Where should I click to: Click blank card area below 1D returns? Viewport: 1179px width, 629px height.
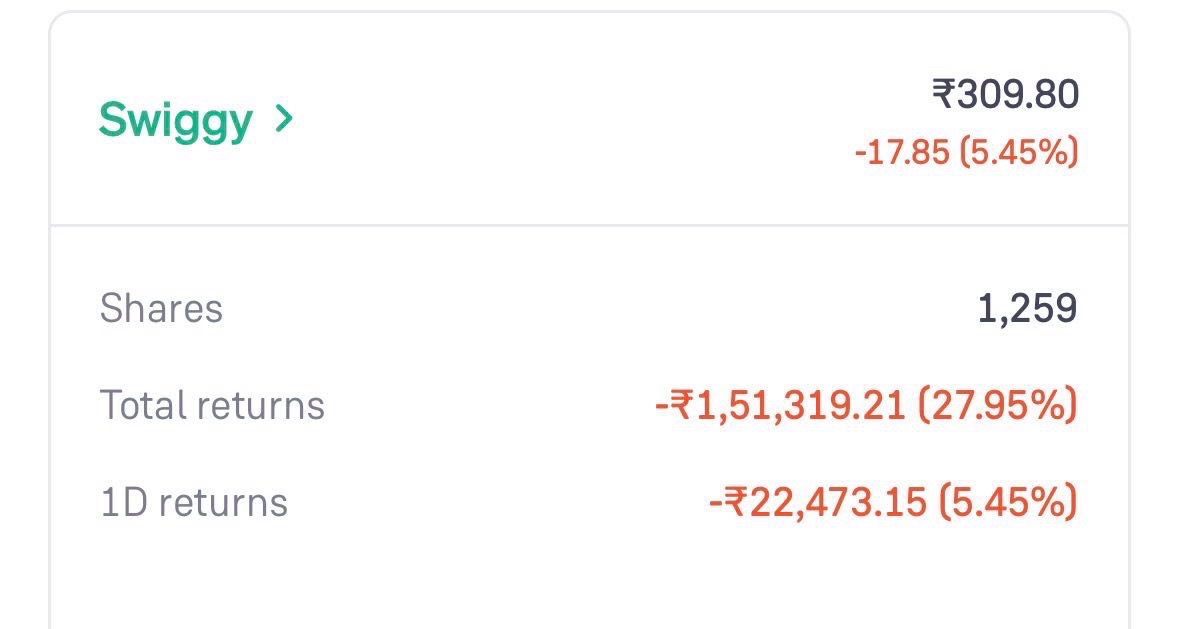click(589, 580)
